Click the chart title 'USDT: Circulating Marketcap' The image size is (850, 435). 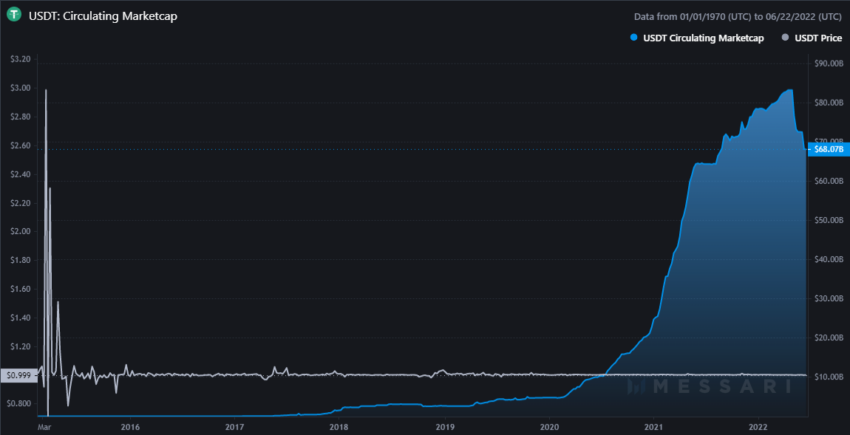[x=103, y=16]
